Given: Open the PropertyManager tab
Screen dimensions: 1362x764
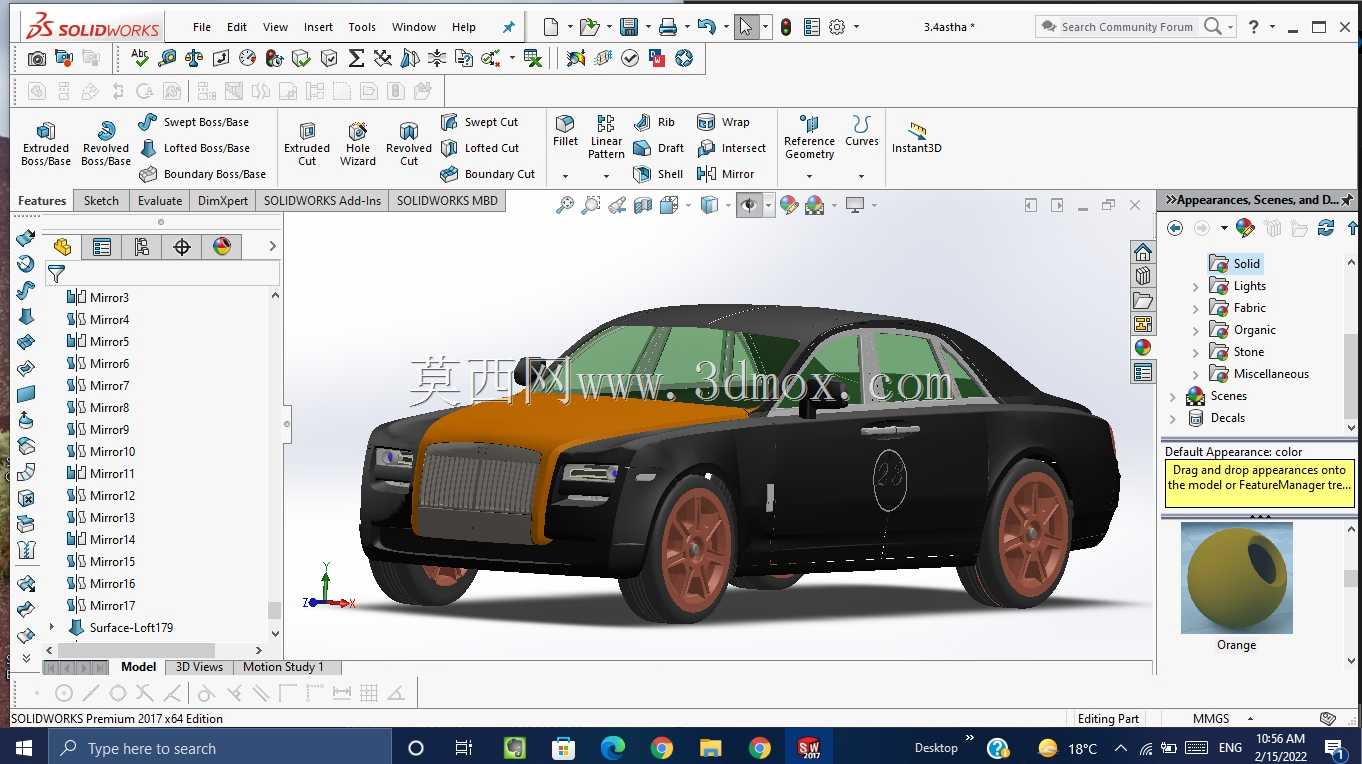Looking at the screenshot, I should (101, 246).
